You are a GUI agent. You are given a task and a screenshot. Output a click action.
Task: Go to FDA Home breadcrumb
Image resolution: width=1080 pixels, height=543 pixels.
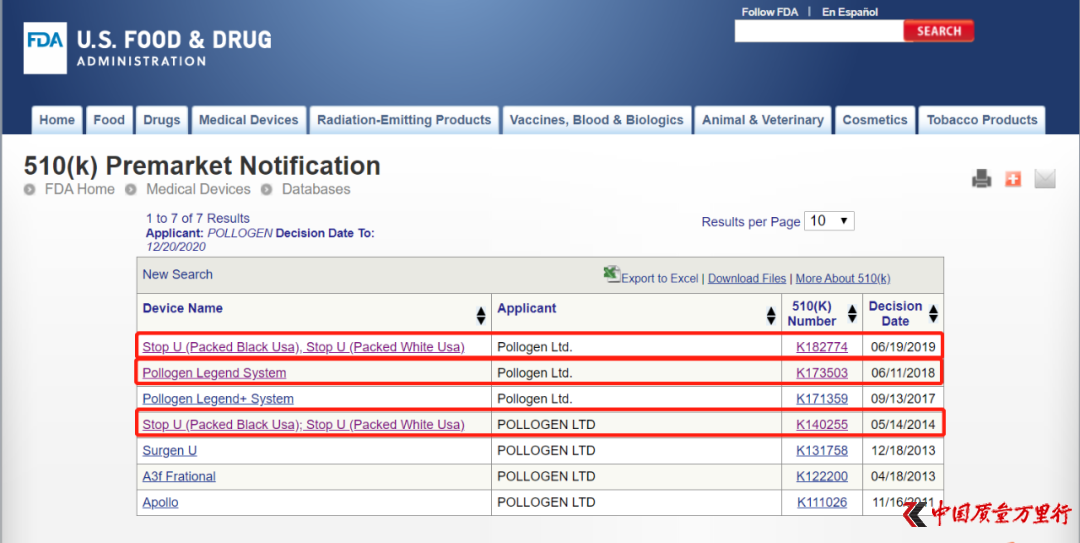[x=80, y=189]
